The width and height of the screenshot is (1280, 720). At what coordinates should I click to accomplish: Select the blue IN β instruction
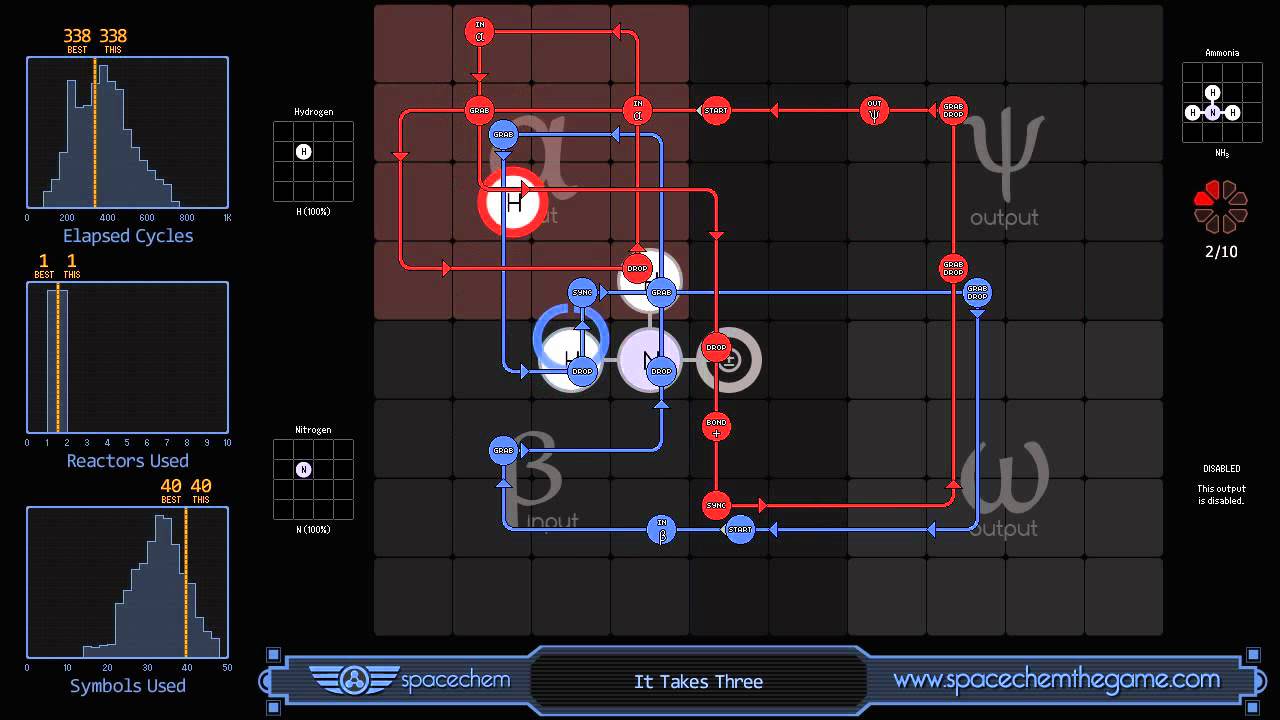point(661,529)
